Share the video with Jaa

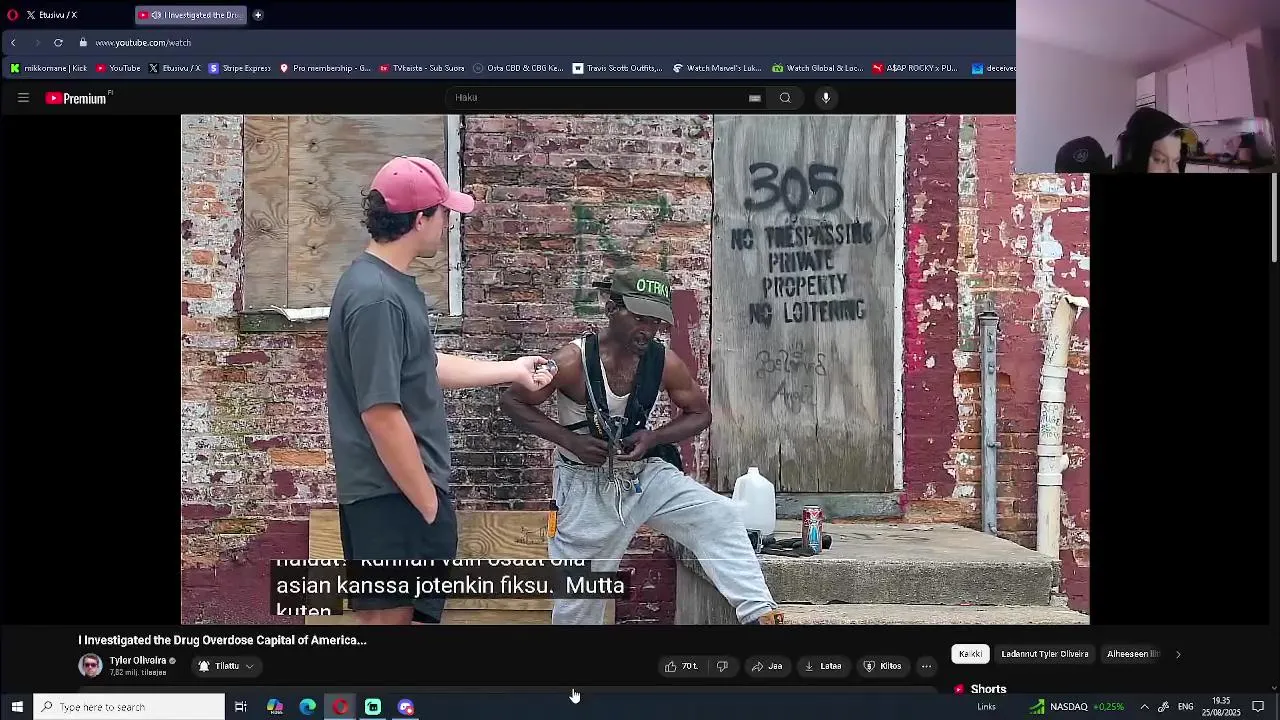pyautogui.click(x=767, y=666)
